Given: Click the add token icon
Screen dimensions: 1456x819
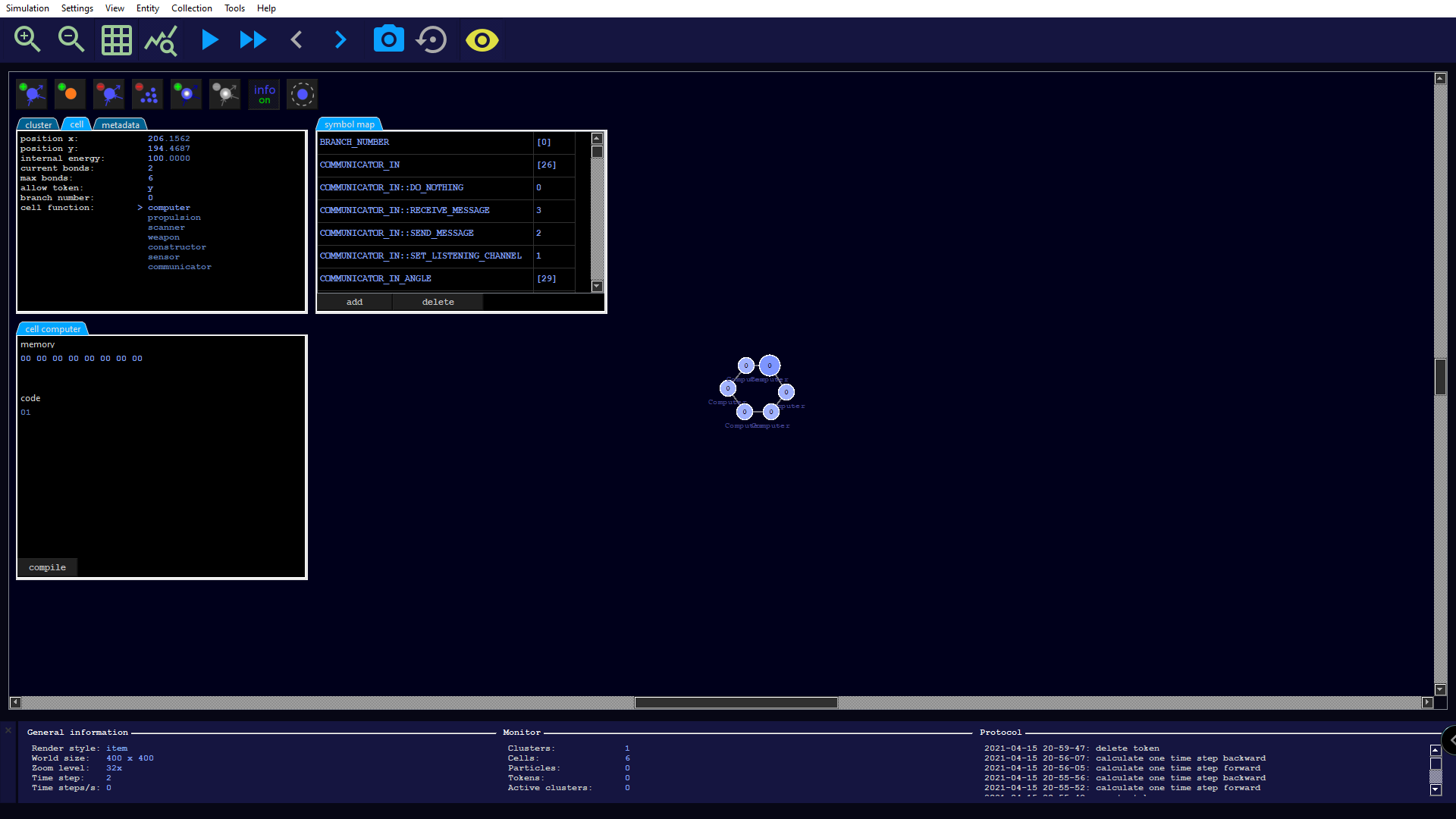Looking at the screenshot, I should pos(186,94).
